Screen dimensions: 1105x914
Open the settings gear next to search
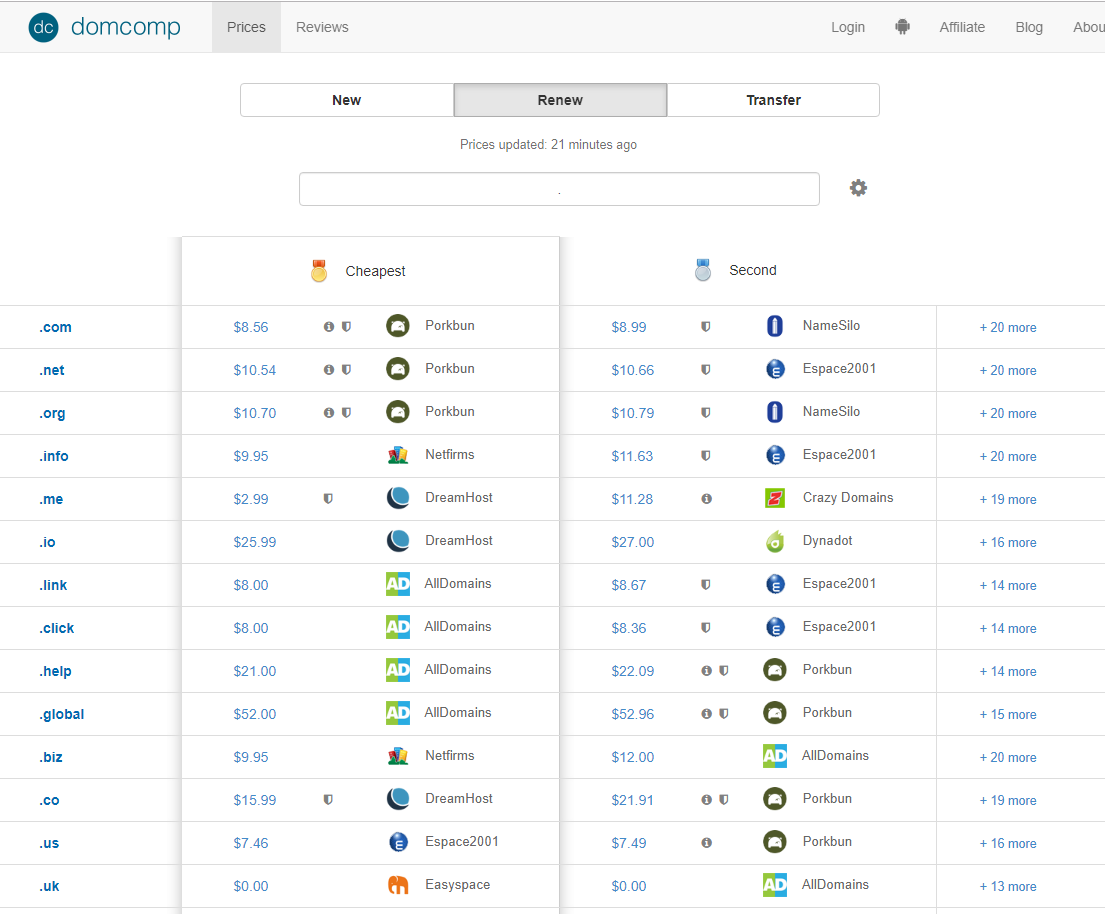tap(858, 188)
